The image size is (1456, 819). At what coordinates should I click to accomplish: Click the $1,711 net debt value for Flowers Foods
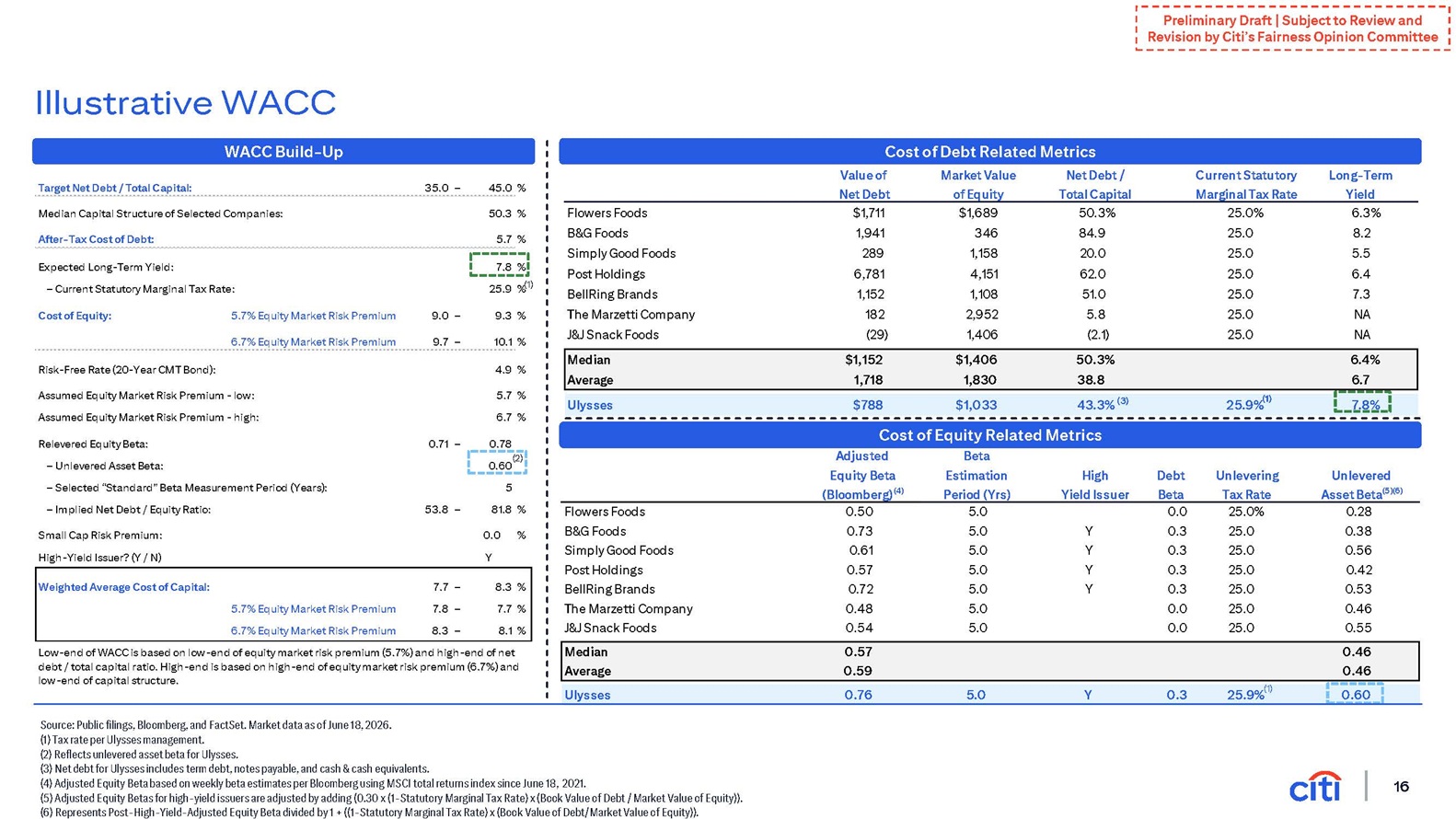(x=869, y=213)
